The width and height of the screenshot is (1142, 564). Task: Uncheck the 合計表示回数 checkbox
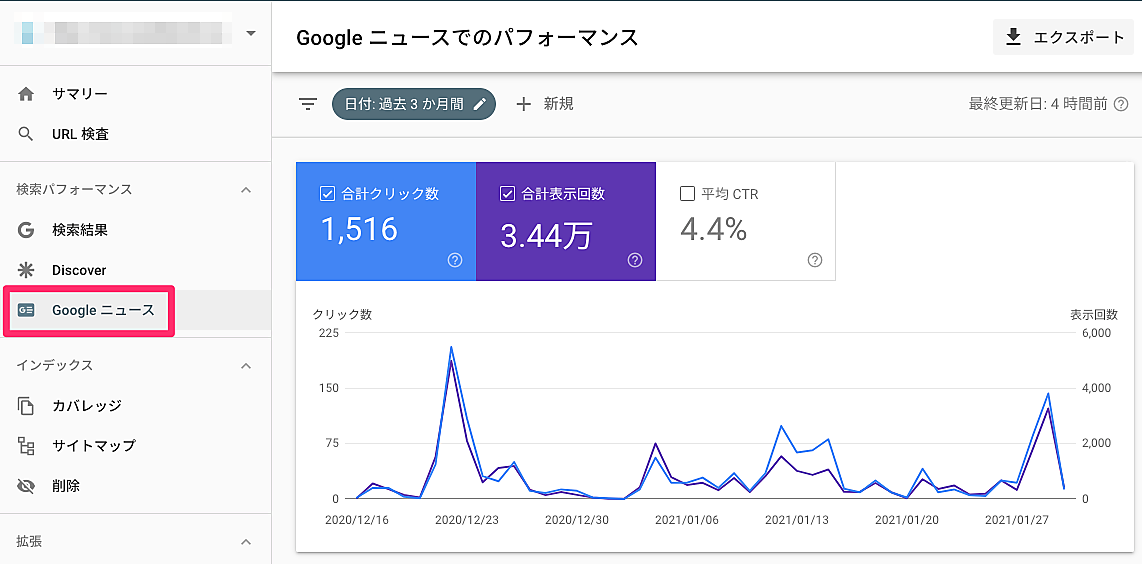coord(507,194)
